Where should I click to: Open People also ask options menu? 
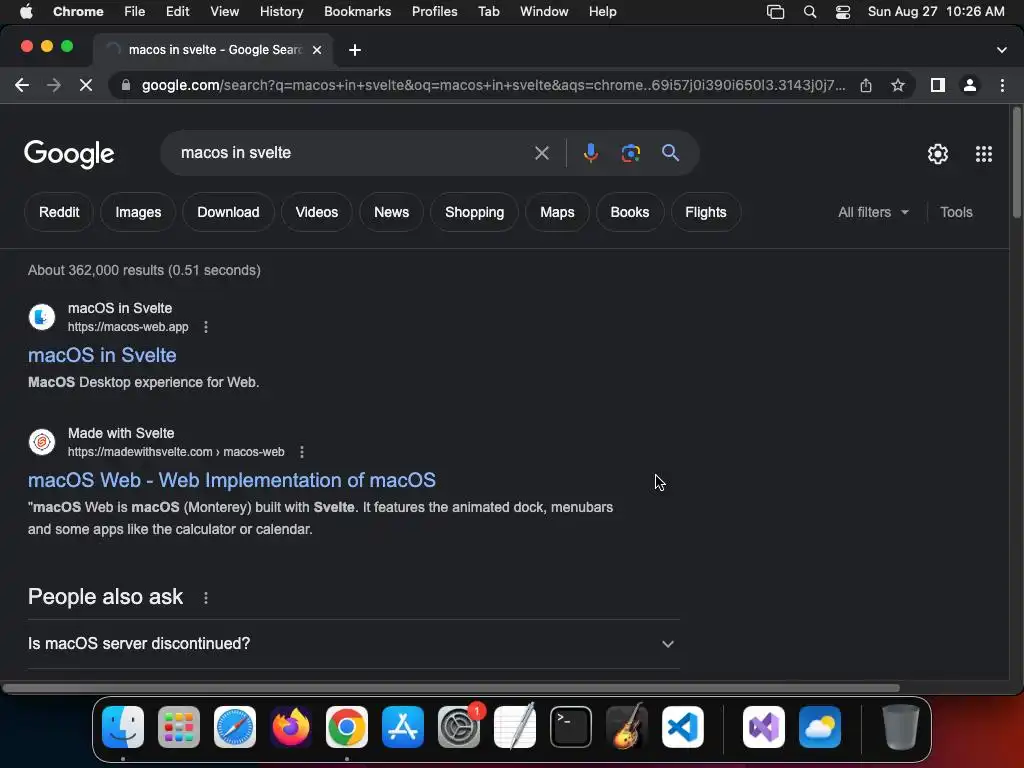206,598
